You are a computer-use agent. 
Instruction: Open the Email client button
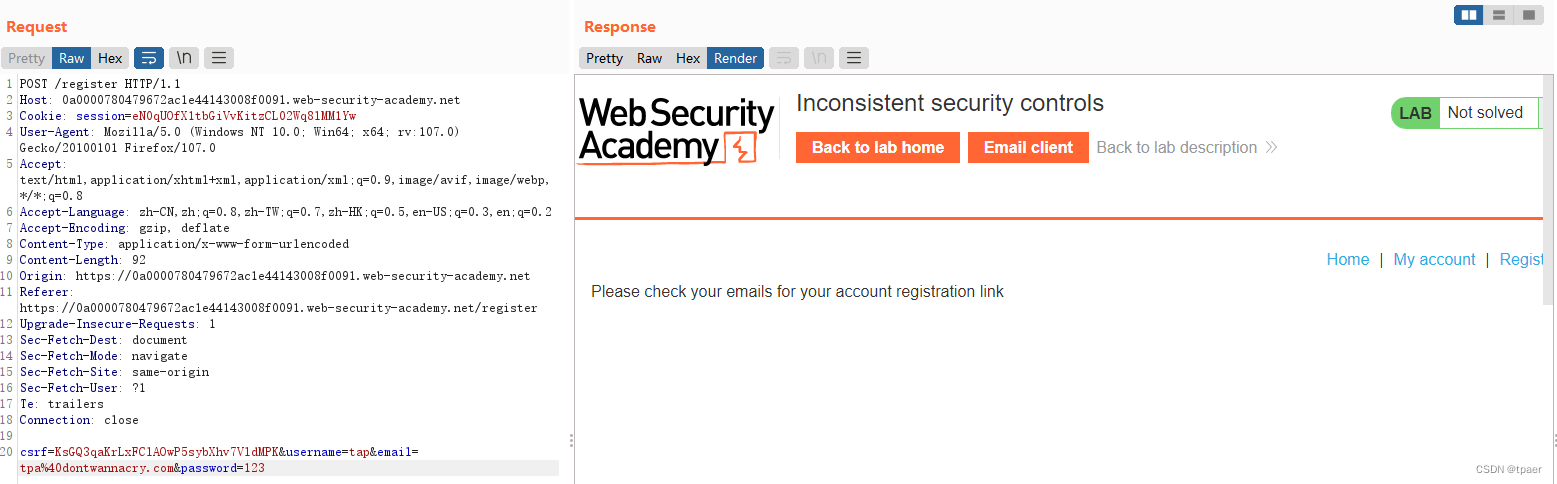pos(1028,147)
